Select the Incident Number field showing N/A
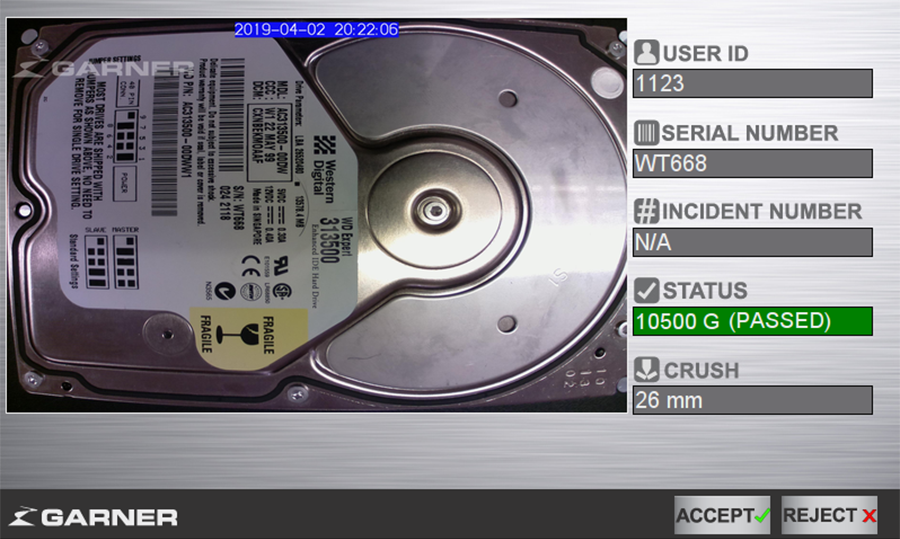 [752, 242]
